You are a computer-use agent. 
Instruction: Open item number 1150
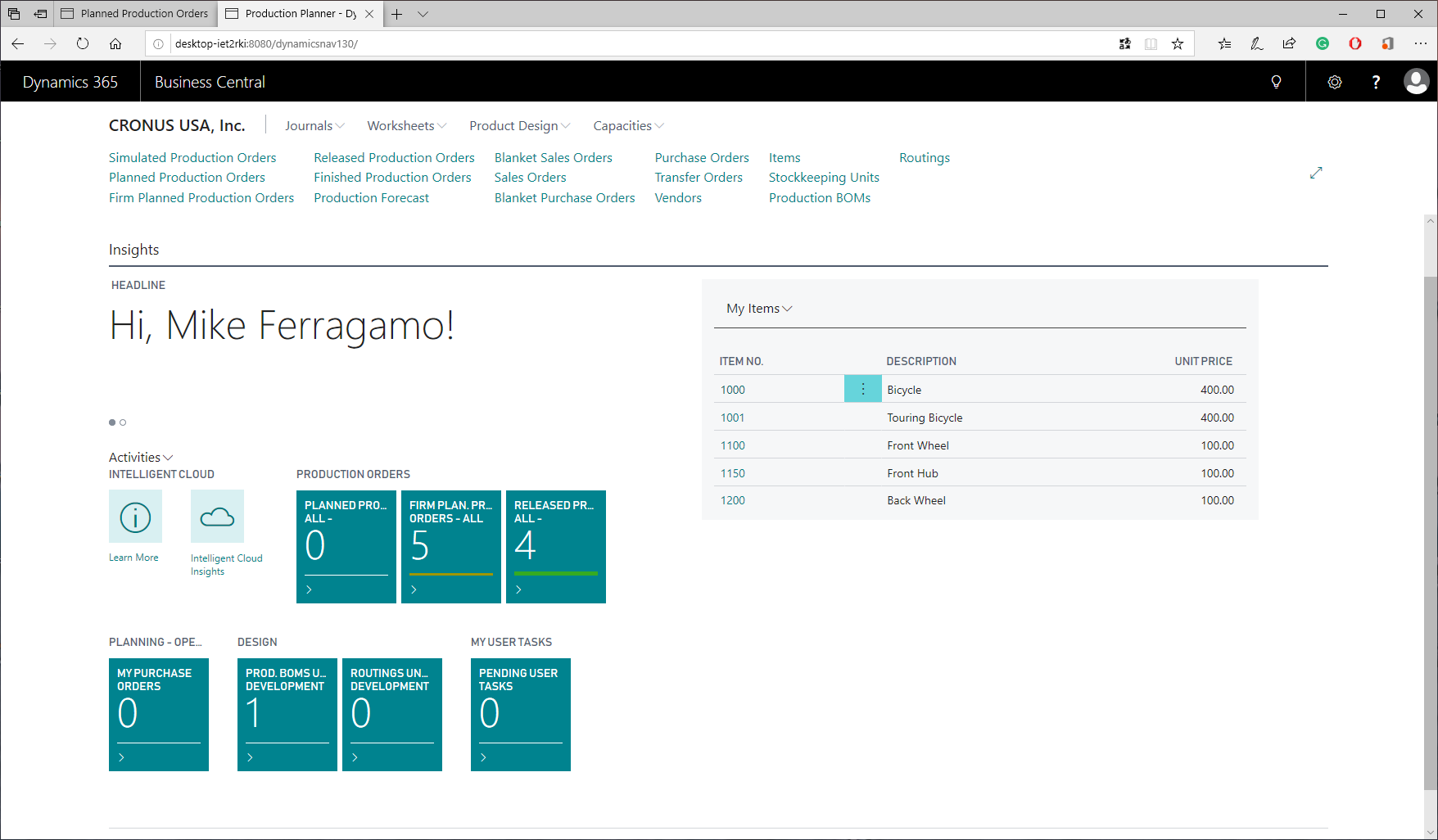732,473
